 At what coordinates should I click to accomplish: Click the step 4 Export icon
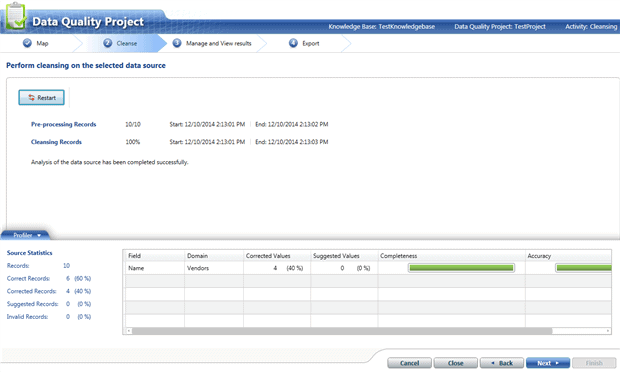coord(293,43)
